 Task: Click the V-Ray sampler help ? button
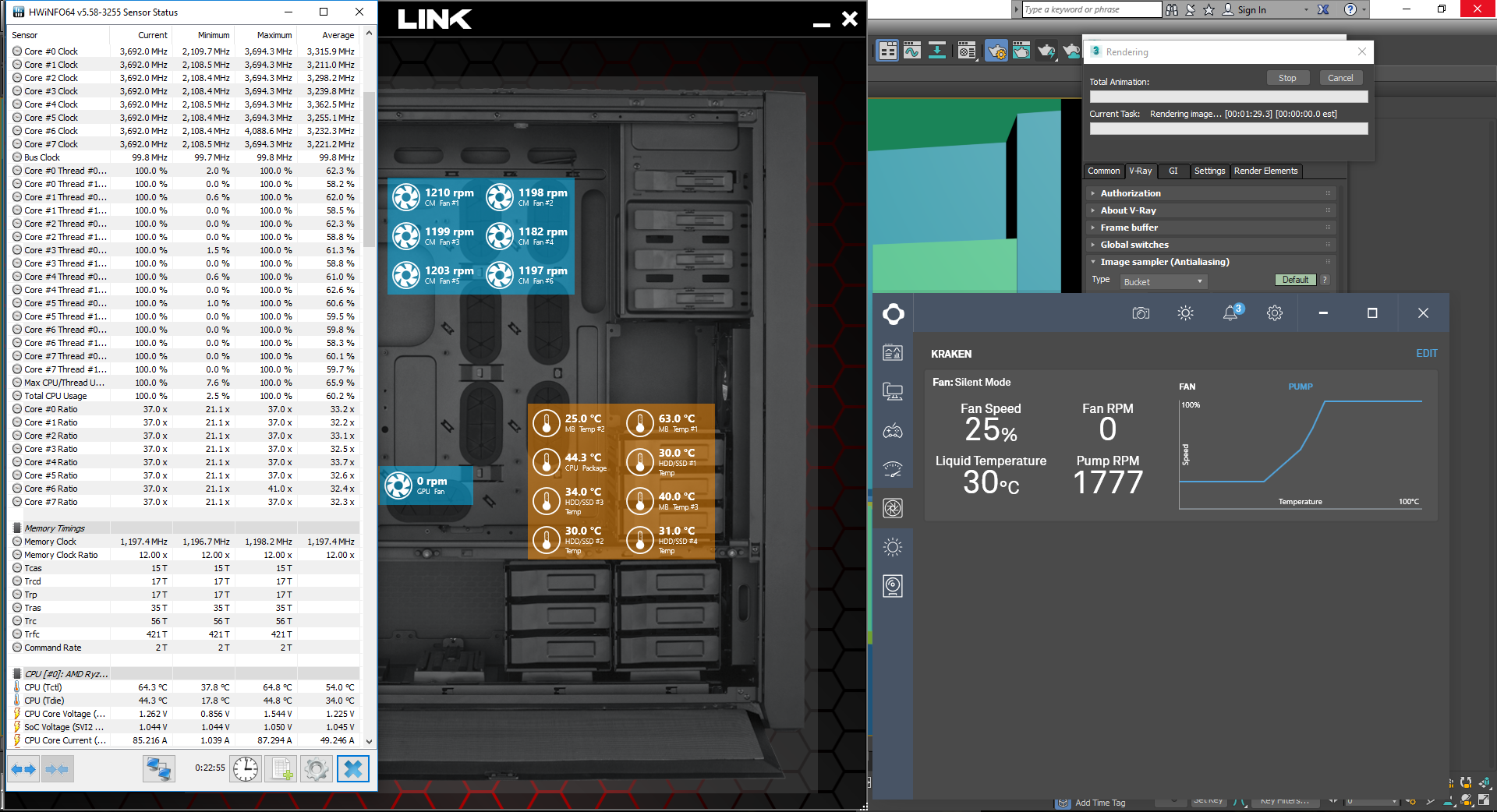(x=1324, y=280)
